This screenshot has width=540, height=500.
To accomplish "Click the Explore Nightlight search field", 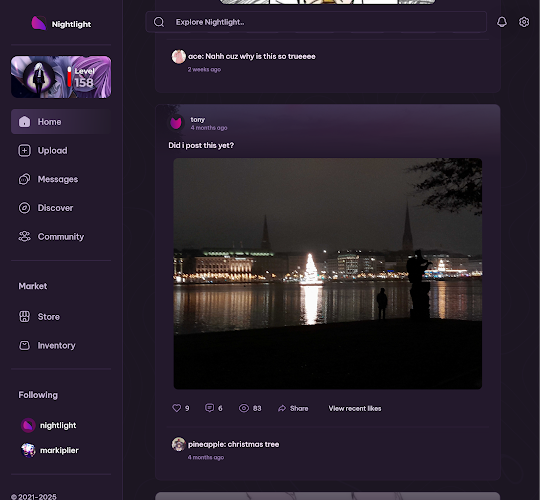I will [x=316, y=22].
